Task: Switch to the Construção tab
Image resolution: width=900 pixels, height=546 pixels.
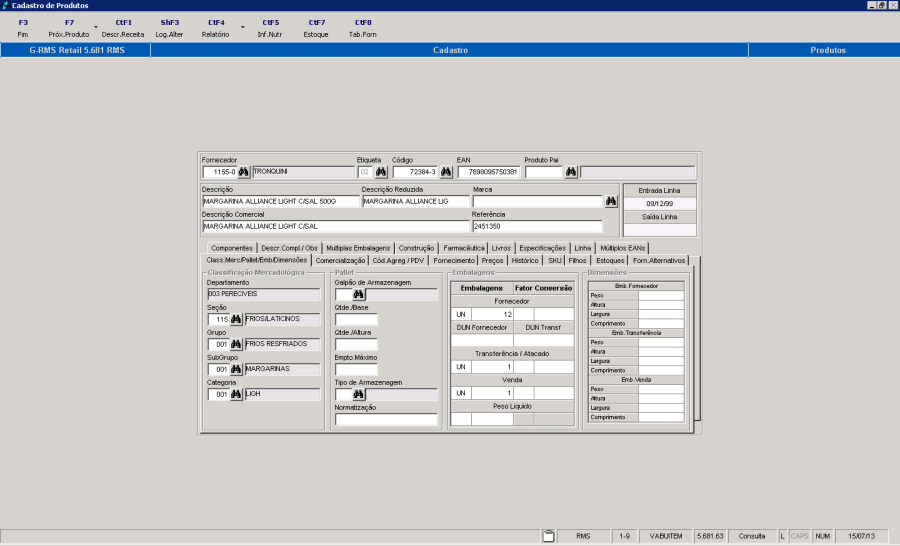Action: pos(416,248)
